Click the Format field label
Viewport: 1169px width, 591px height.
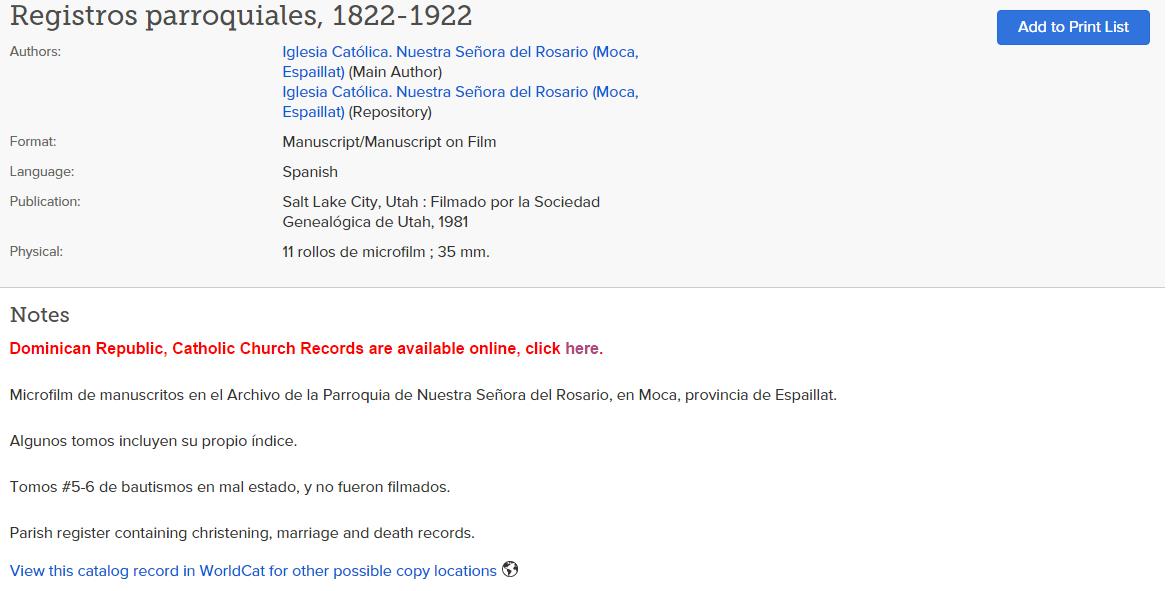[33, 141]
